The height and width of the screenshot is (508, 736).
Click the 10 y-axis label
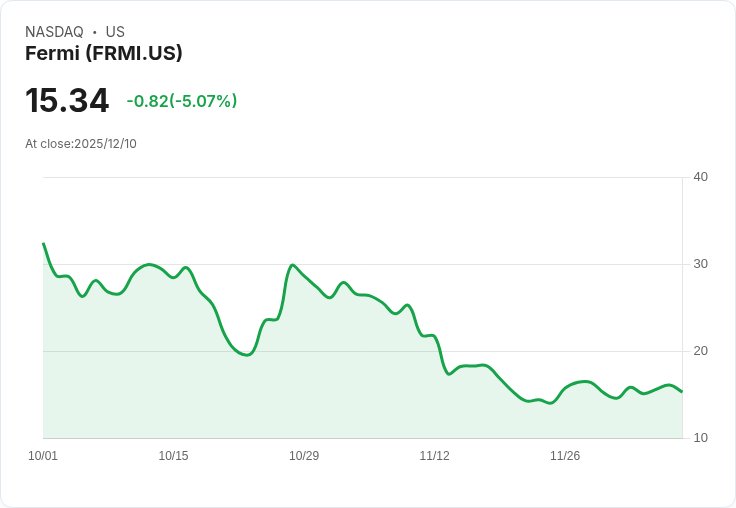pyautogui.click(x=700, y=438)
